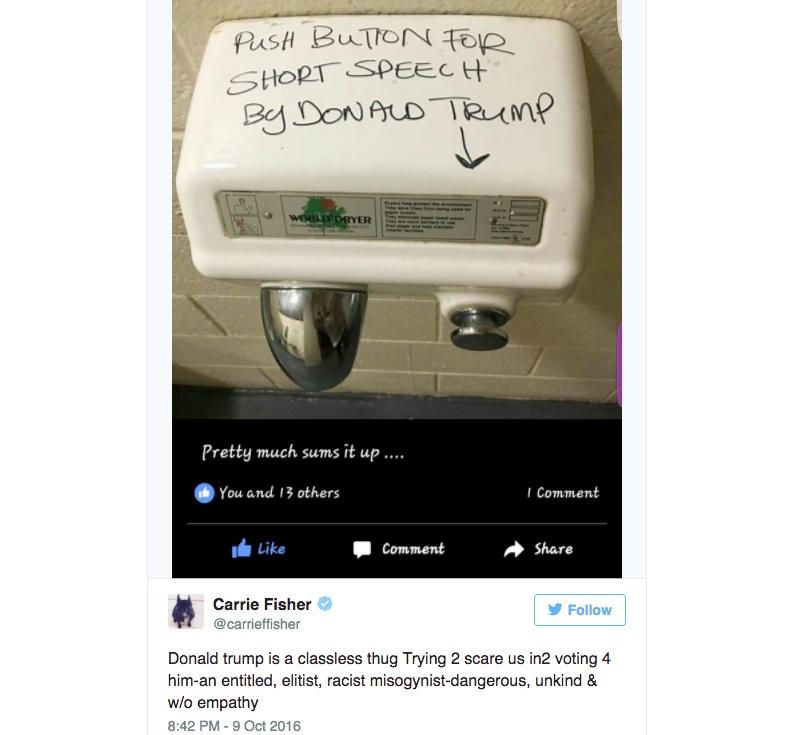The width and height of the screenshot is (799, 735).
Task: Click the Carrie Fisher display name
Action: pyautogui.click(x=262, y=605)
